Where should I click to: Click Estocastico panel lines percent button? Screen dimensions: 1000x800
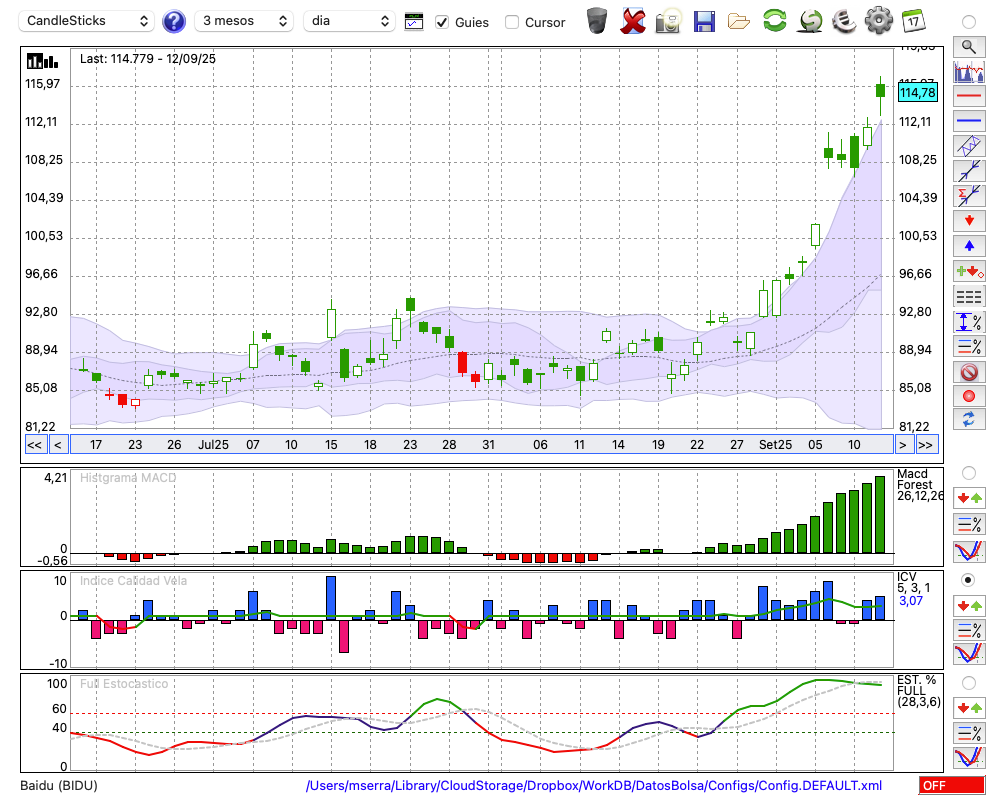click(x=969, y=733)
